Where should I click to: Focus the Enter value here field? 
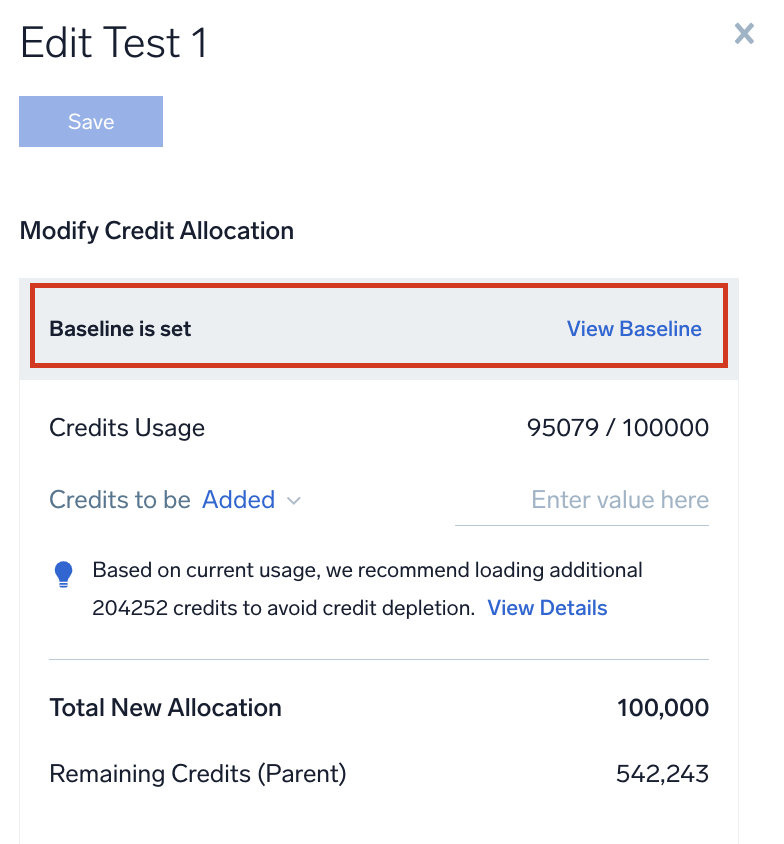(x=582, y=500)
